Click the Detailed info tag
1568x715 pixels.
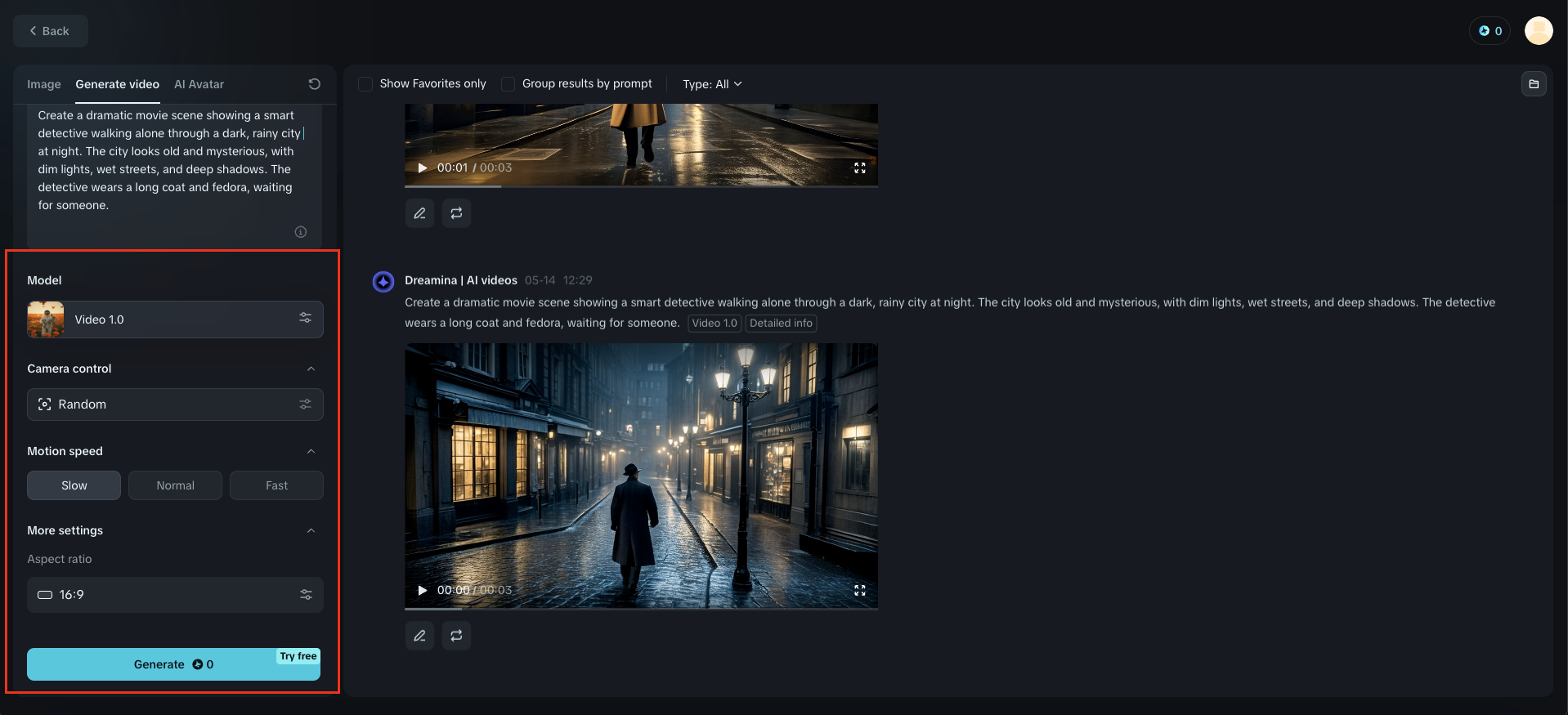point(781,324)
